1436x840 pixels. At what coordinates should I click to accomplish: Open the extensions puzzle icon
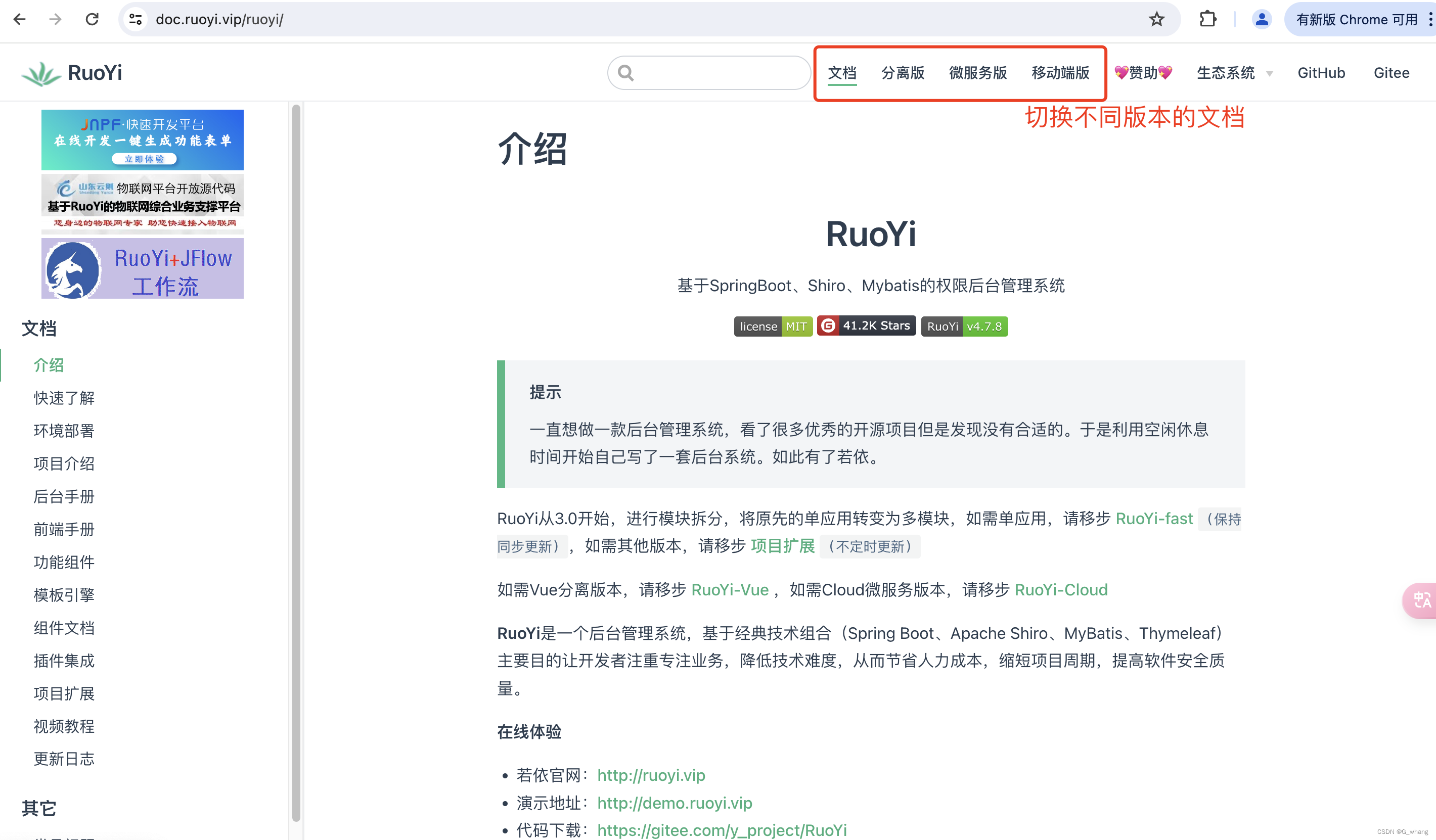click(x=1207, y=19)
